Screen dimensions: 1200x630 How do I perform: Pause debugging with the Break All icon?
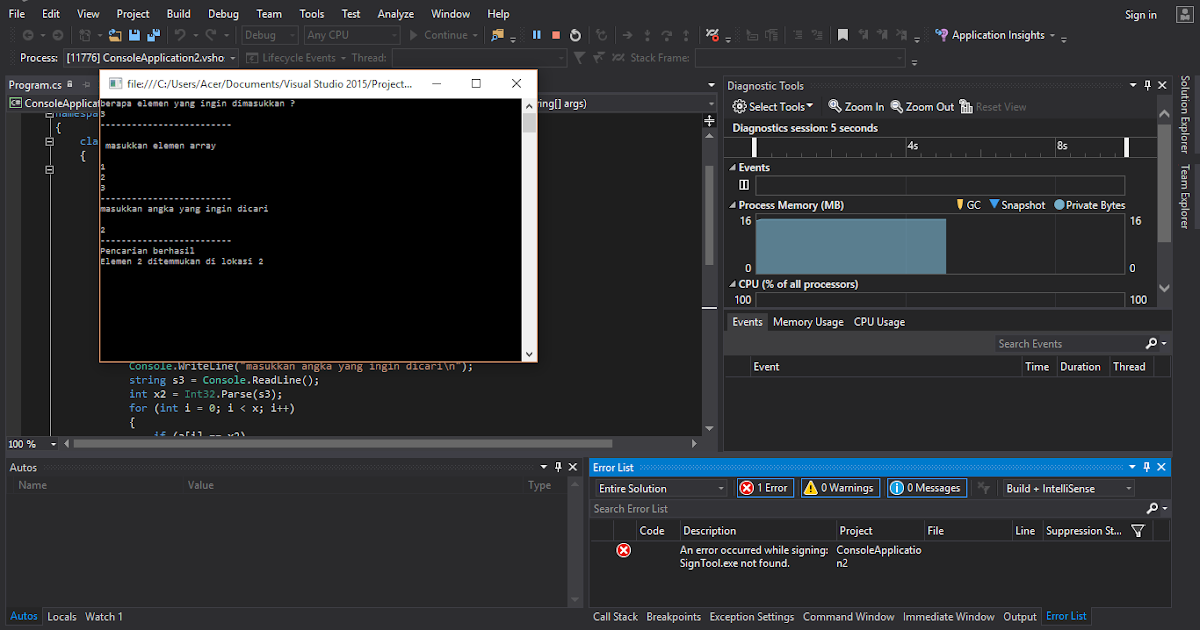click(537, 35)
